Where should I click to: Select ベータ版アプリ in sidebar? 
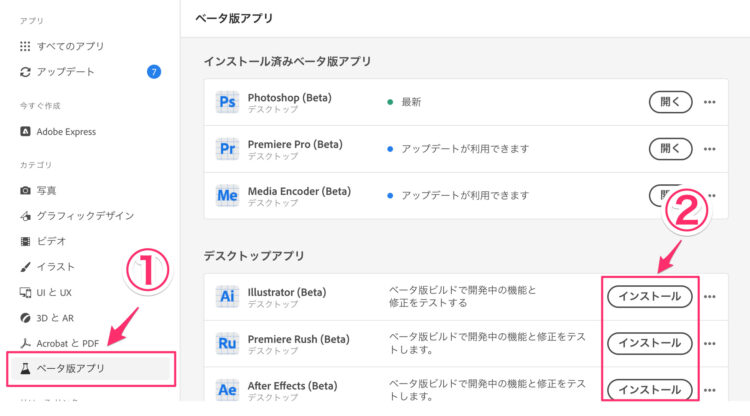[x=91, y=368]
